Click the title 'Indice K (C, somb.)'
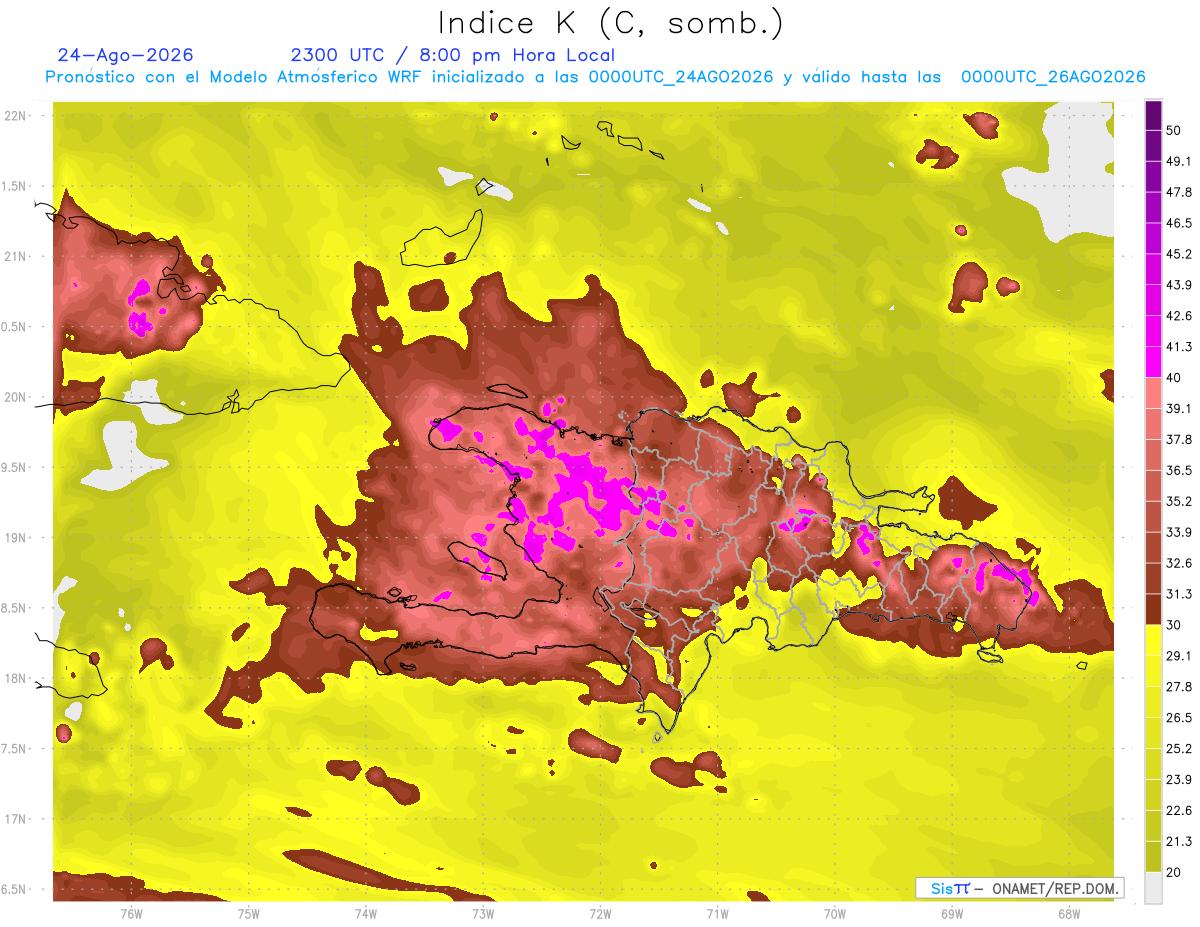Screen dimensions: 1200x927 (x=610, y=22)
